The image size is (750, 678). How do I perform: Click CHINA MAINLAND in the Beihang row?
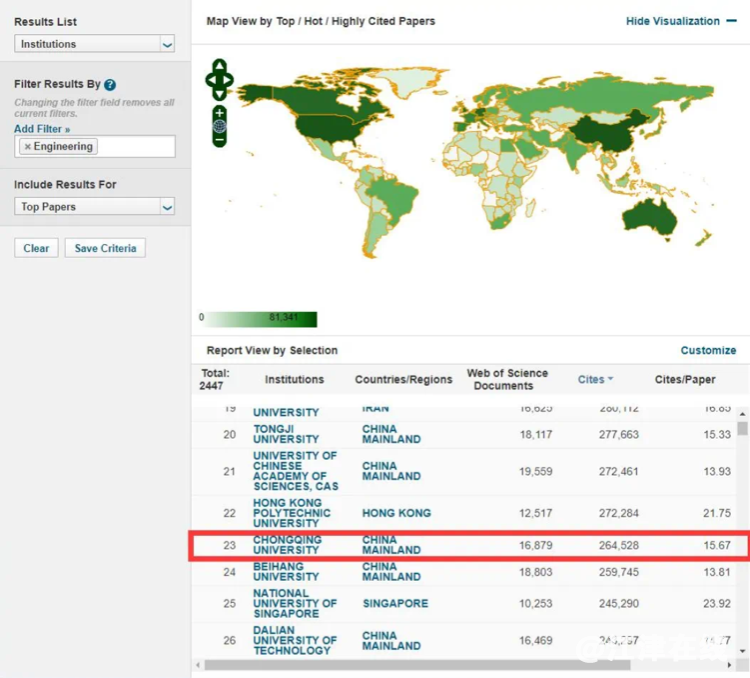click(391, 572)
